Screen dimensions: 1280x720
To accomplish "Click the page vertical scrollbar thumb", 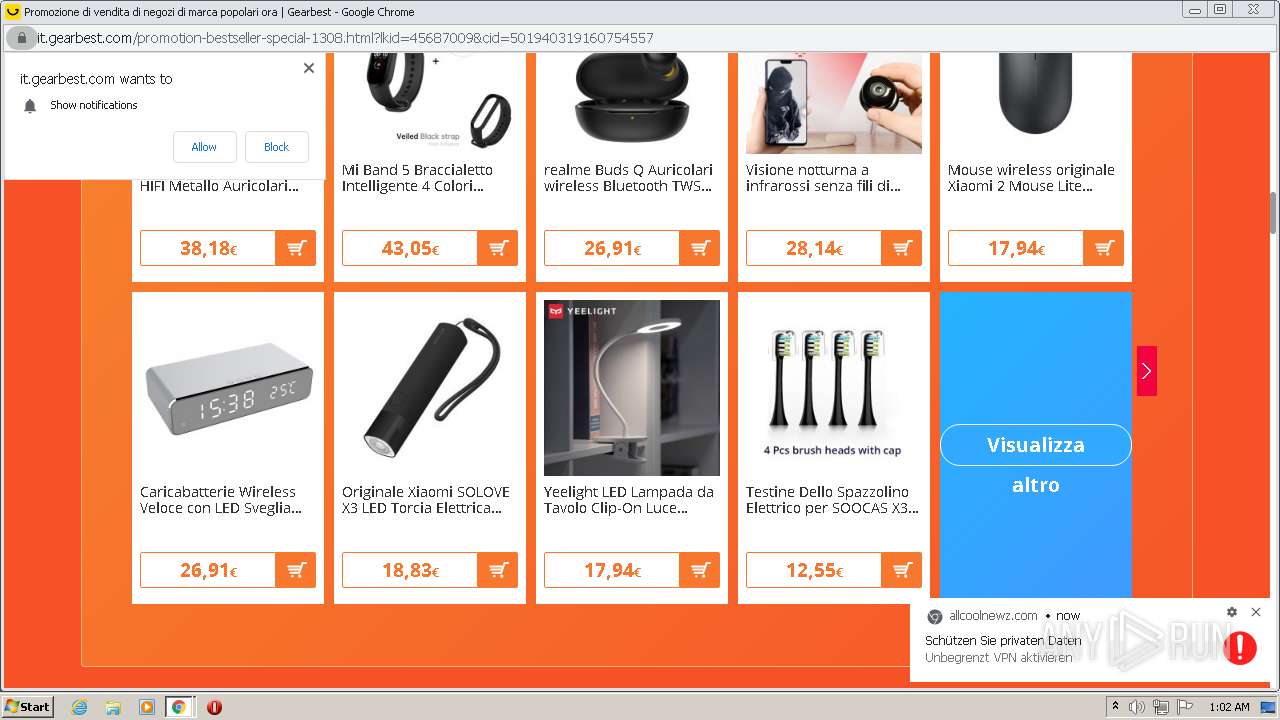I will tap(1273, 211).
